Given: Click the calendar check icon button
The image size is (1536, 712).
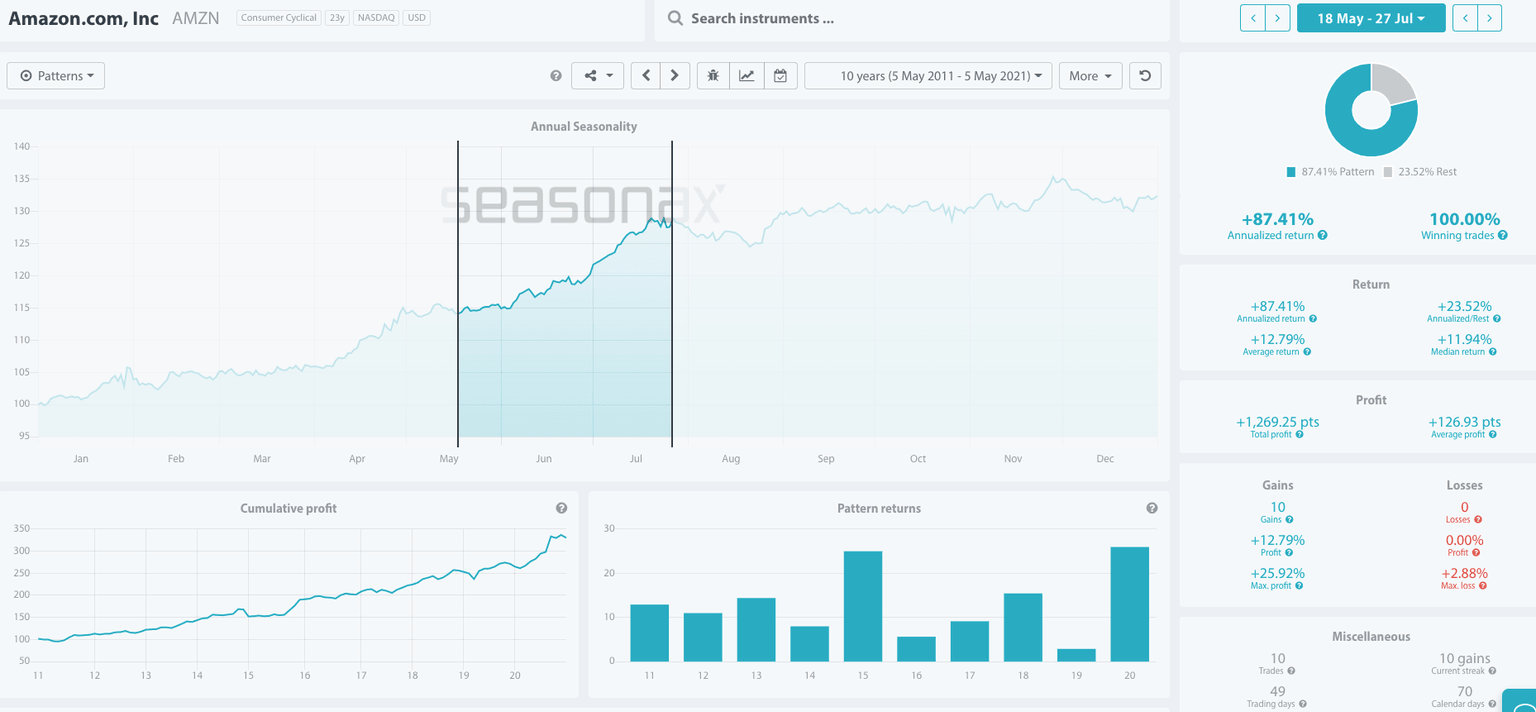Looking at the screenshot, I should pos(780,76).
